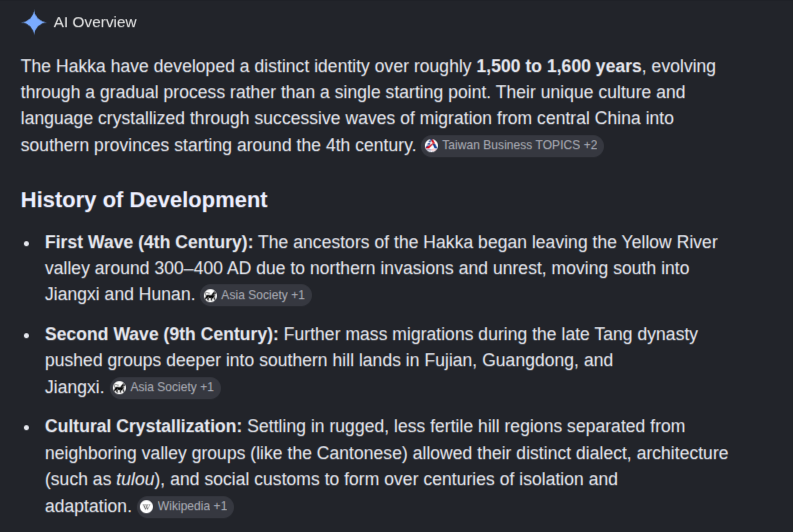Expand Asia Society +1 sources in Second Wave bullet
This screenshot has width=793, height=532.
click(x=165, y=388)
